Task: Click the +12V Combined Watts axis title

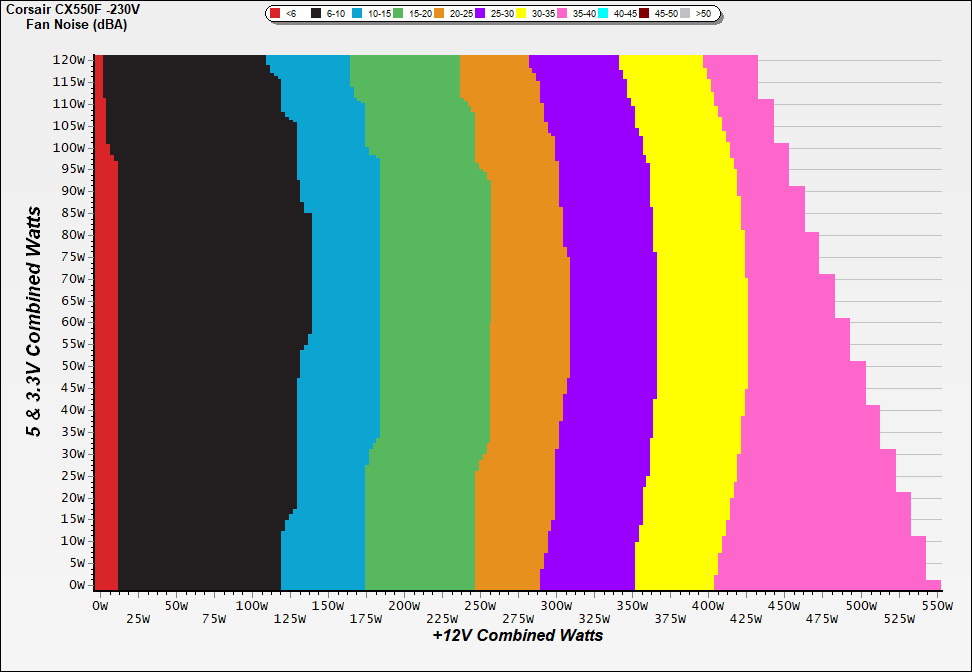Action: 518,635
